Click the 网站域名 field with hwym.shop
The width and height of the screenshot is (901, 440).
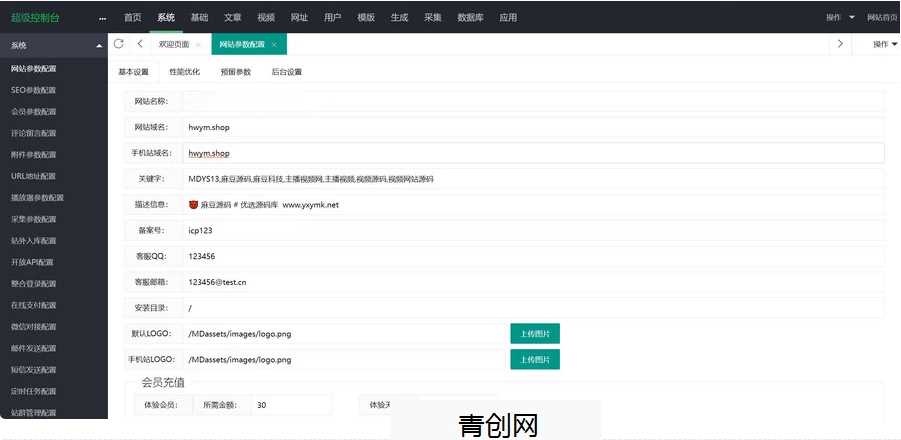(533, 127)
